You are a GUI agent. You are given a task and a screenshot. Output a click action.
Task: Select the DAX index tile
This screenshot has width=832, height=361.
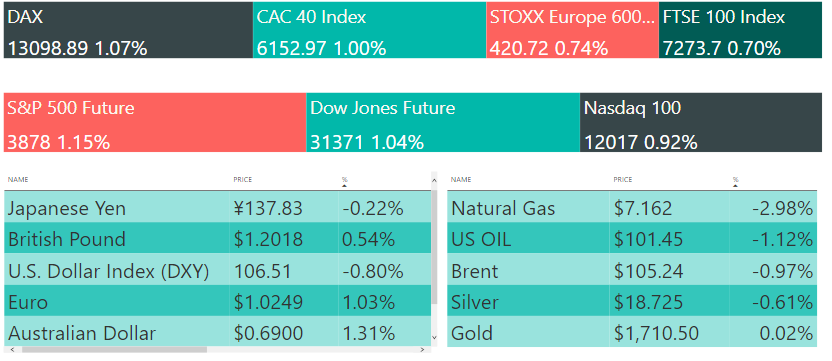tap(128, 30)
